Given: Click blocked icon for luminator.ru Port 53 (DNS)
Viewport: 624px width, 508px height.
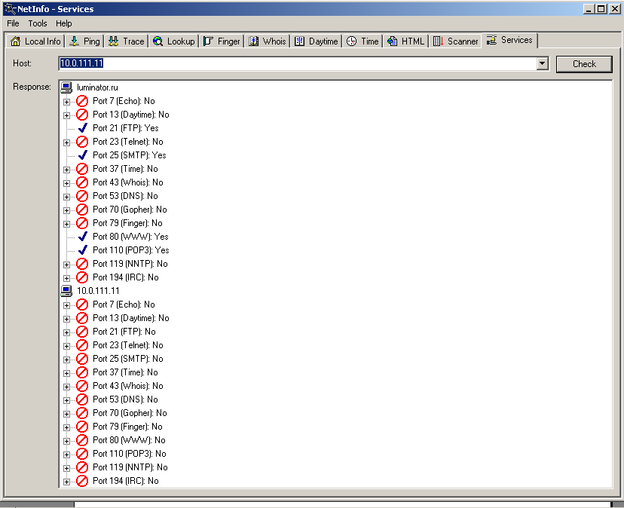Looking at the screenshot, I should 82,196.
